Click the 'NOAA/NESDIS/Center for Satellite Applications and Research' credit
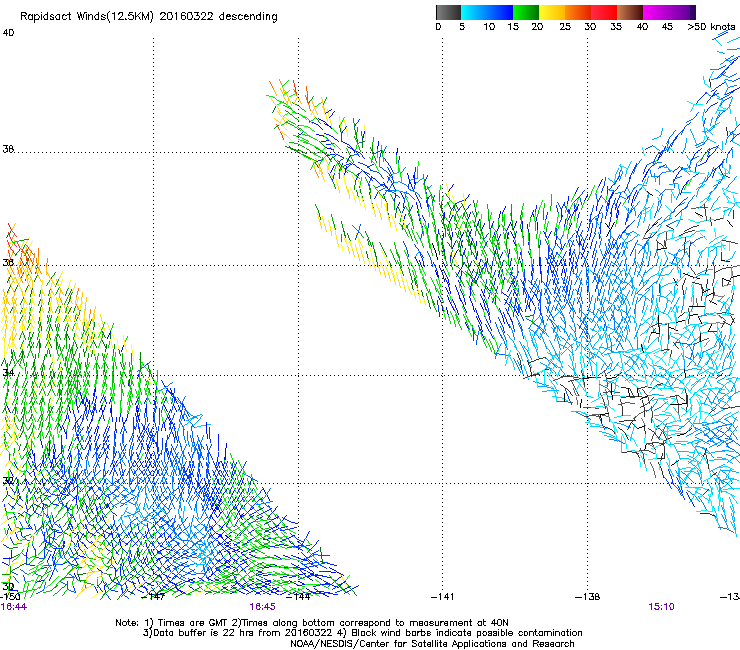 (432, 644)
